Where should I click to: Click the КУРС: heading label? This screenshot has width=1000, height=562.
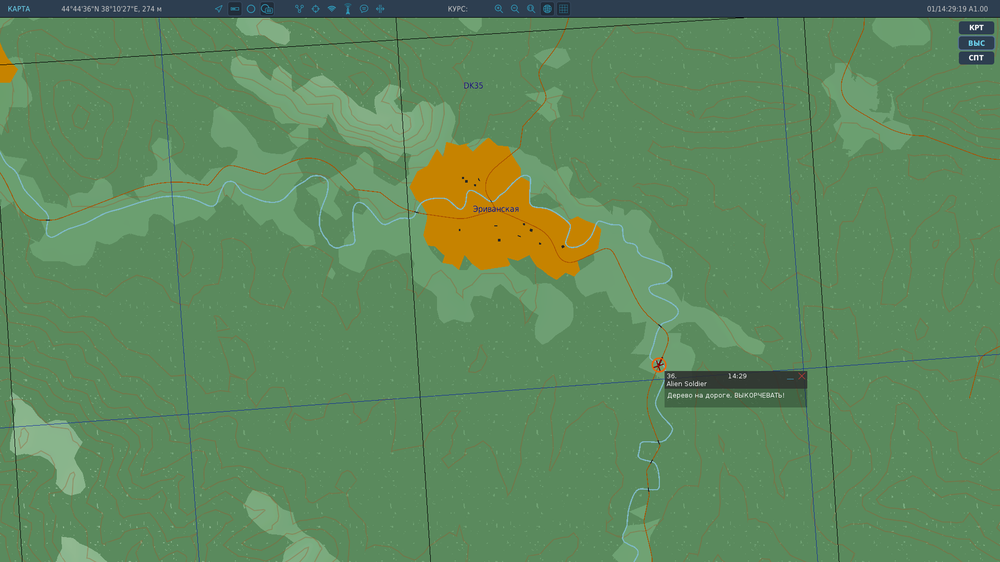point(457,9)
